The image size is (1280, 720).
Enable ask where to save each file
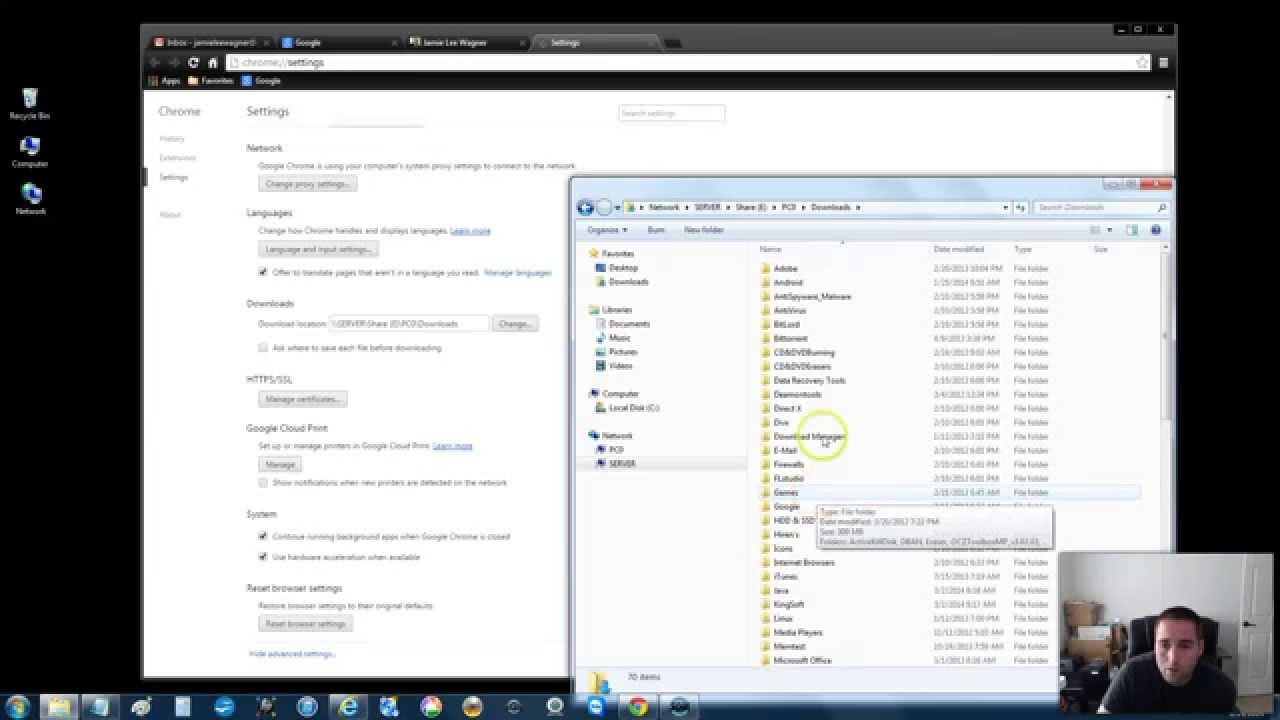(263, 348)
